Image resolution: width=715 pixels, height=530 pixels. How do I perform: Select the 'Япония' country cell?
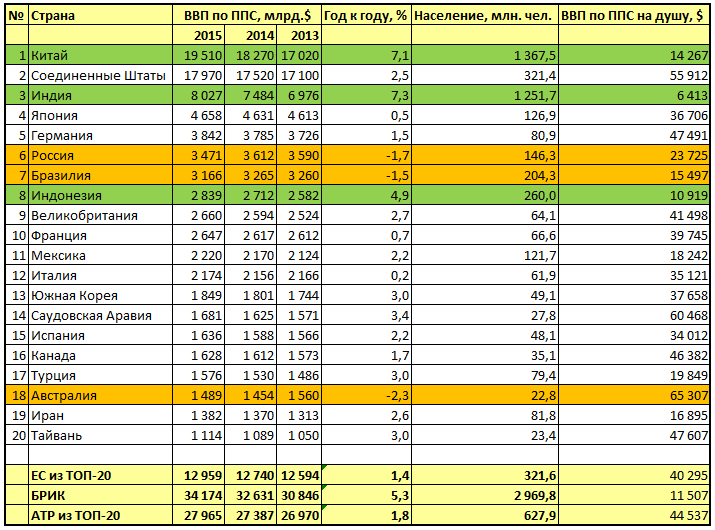point(100,115)
